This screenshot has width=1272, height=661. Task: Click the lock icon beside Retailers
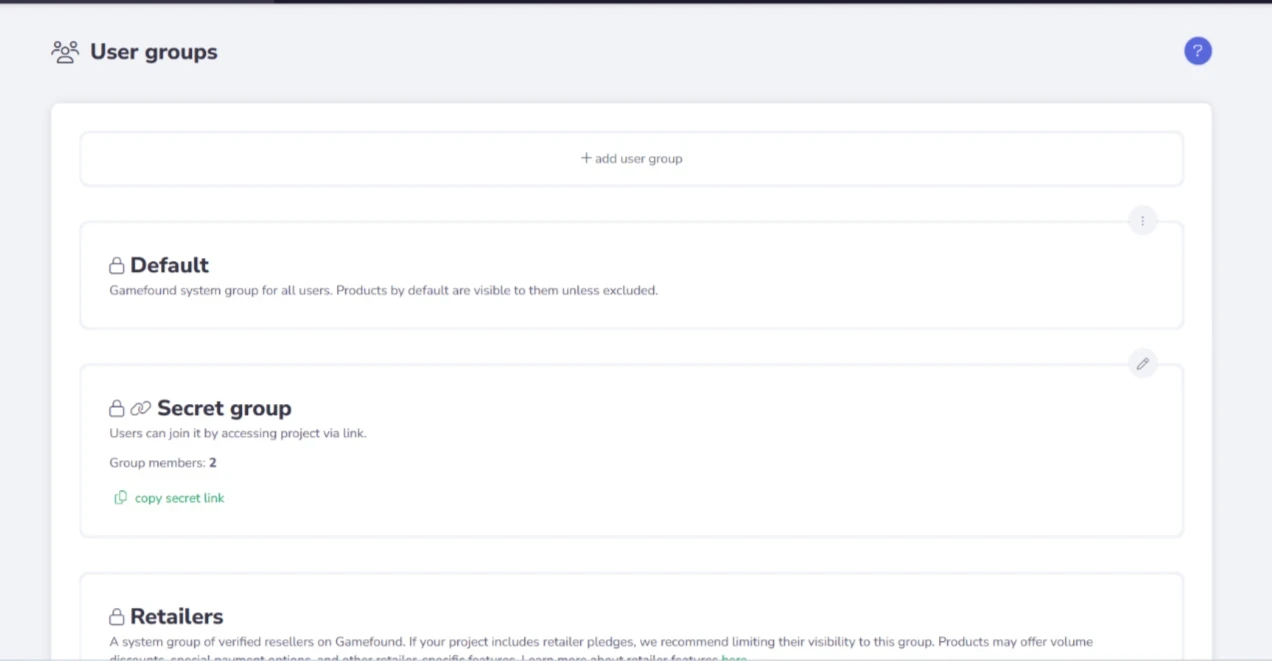tap(117, 617)
